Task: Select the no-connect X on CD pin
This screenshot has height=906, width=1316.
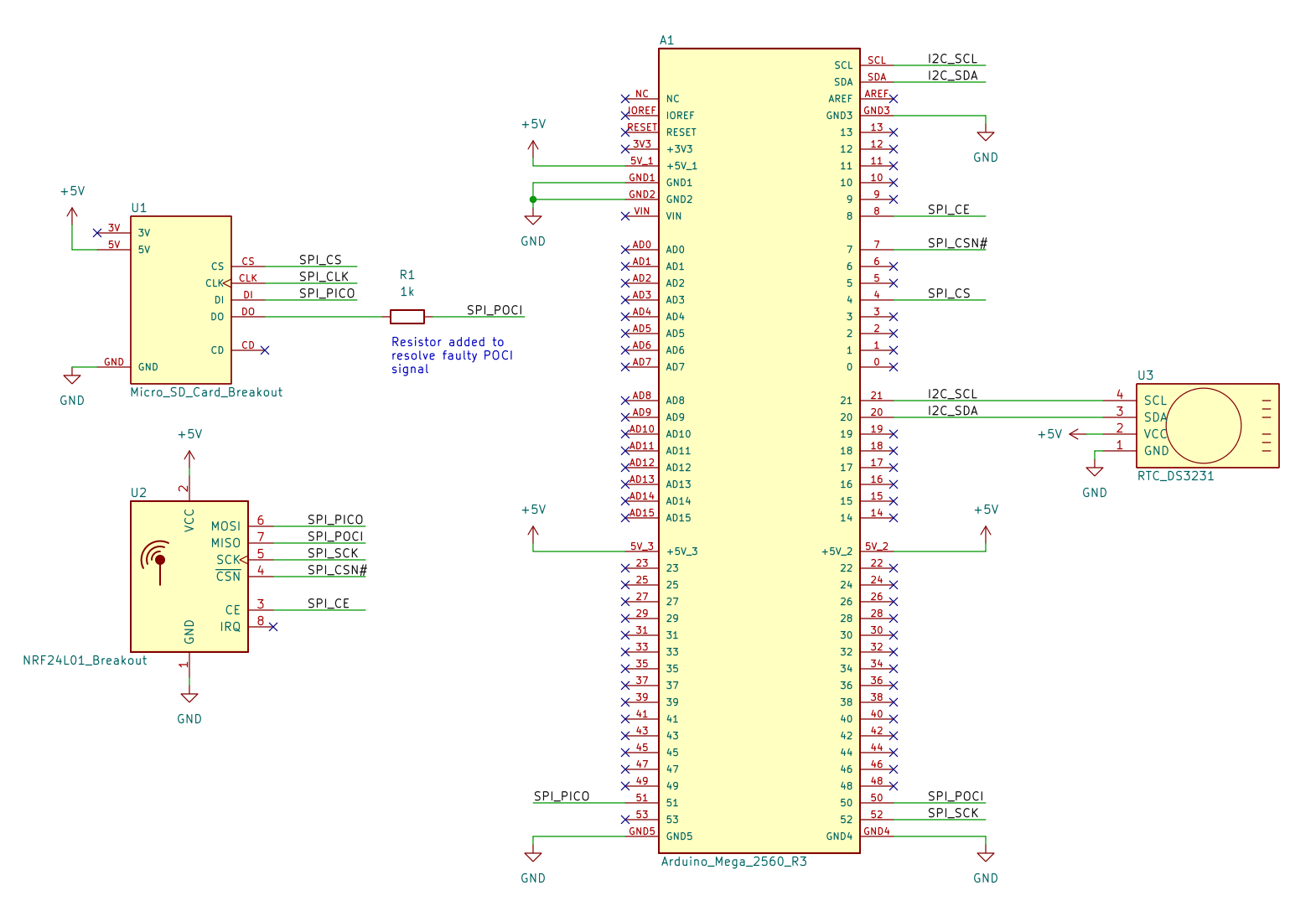Action: coord(265,350)
